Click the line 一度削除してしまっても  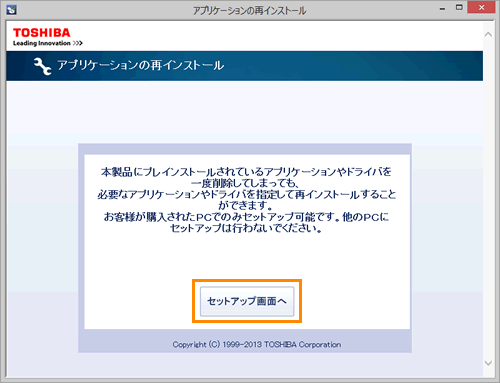pyautogui.click(x=245, y=183)
